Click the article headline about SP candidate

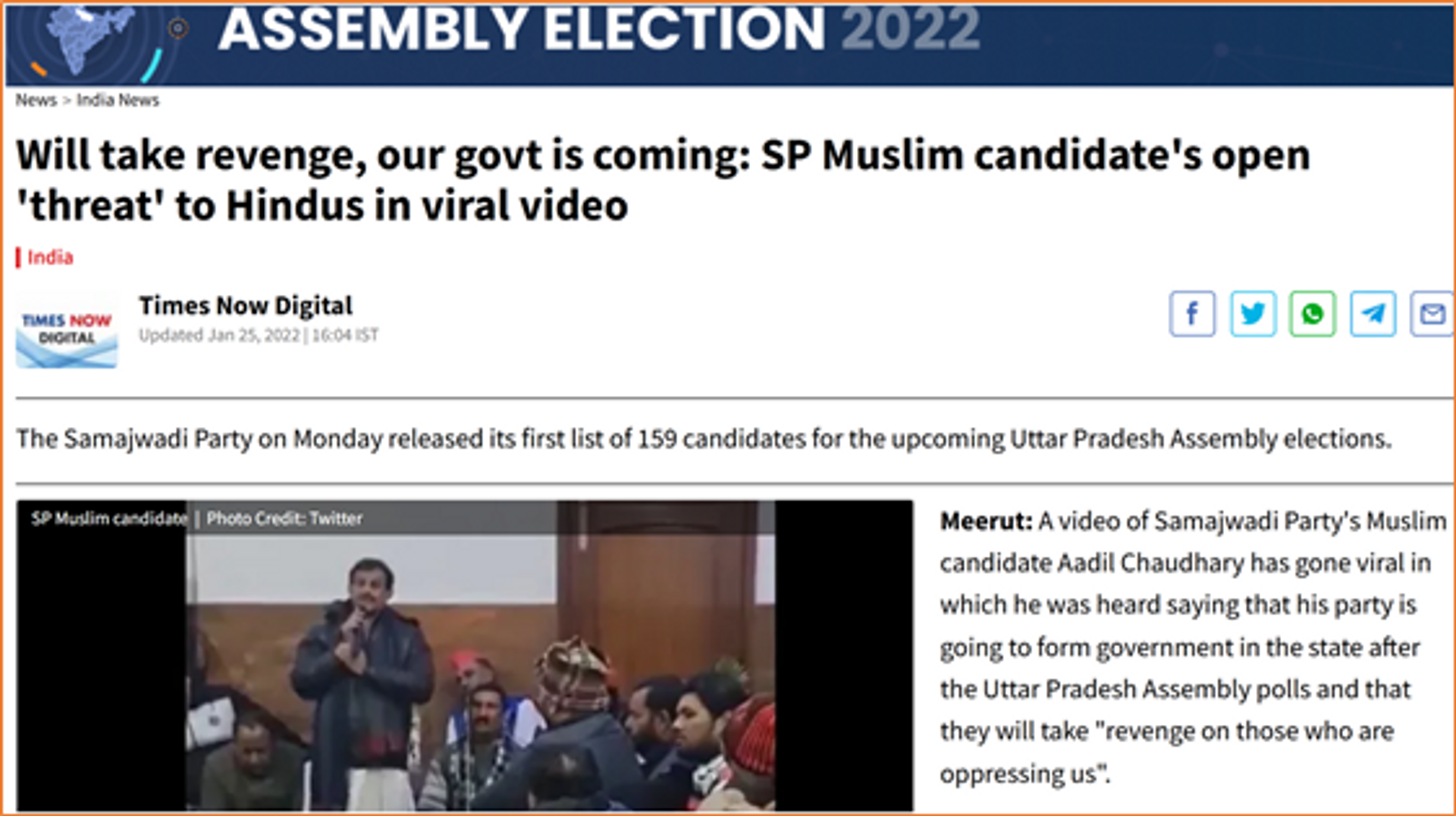(x=663, y=180)
